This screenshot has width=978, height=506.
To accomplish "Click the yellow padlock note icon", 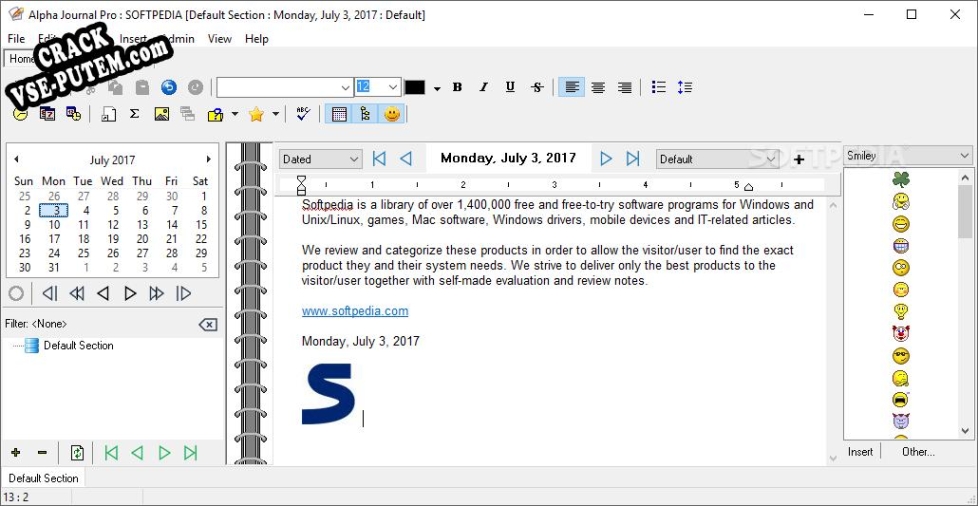I will pyautogui.click(x=215, y=114).
